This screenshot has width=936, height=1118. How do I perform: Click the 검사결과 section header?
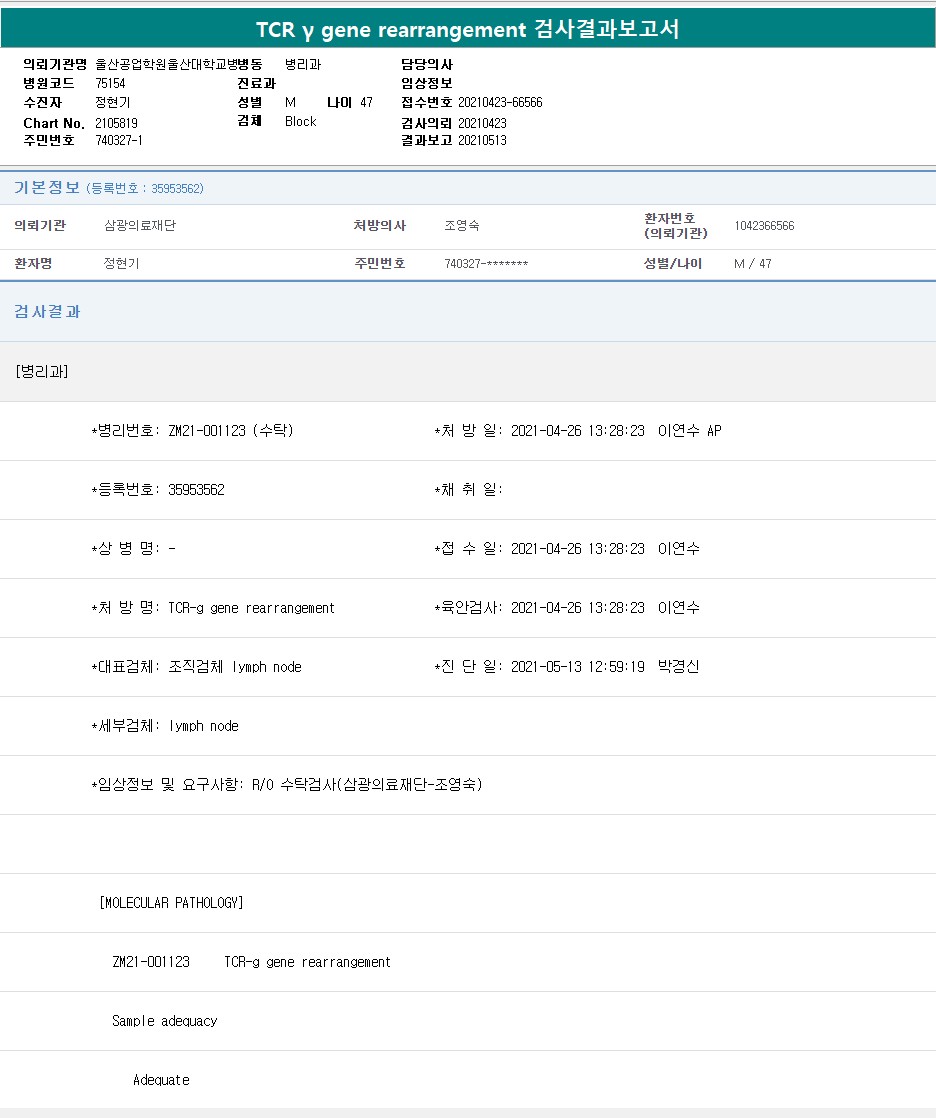(x=47, y=312)
